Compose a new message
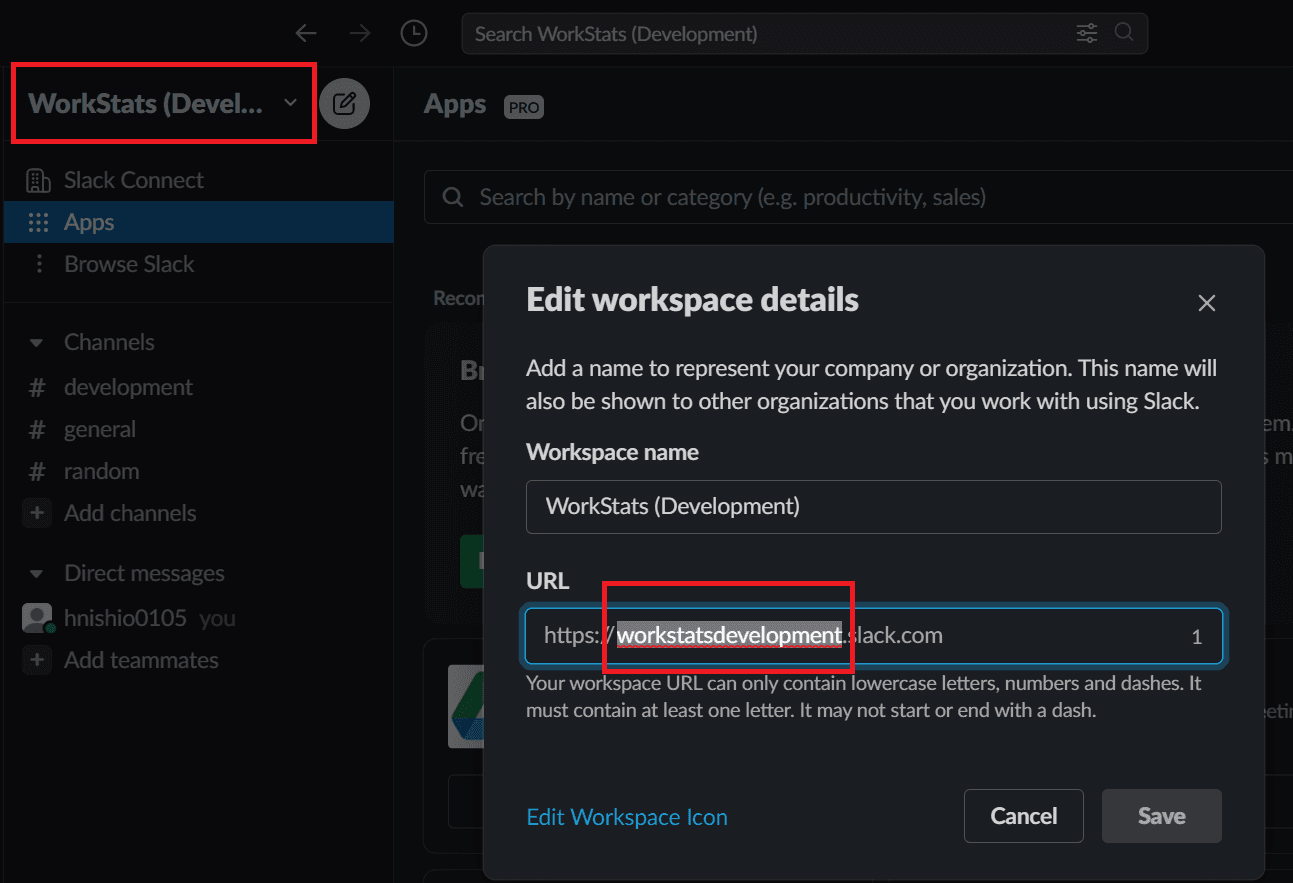 345,103
